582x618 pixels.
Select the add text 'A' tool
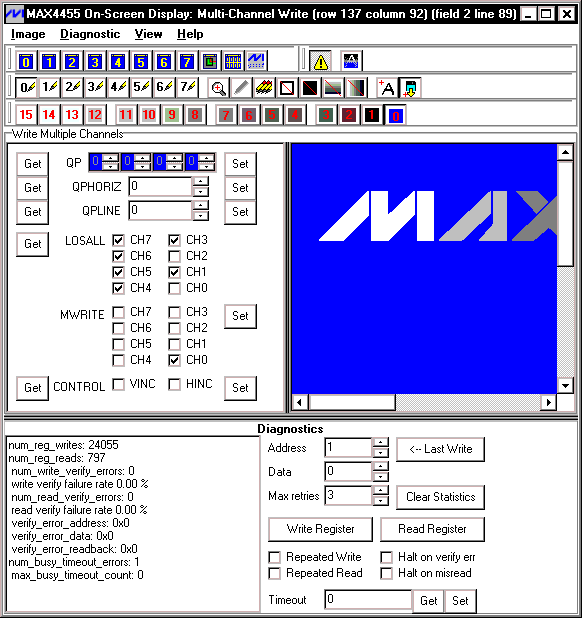387,87
